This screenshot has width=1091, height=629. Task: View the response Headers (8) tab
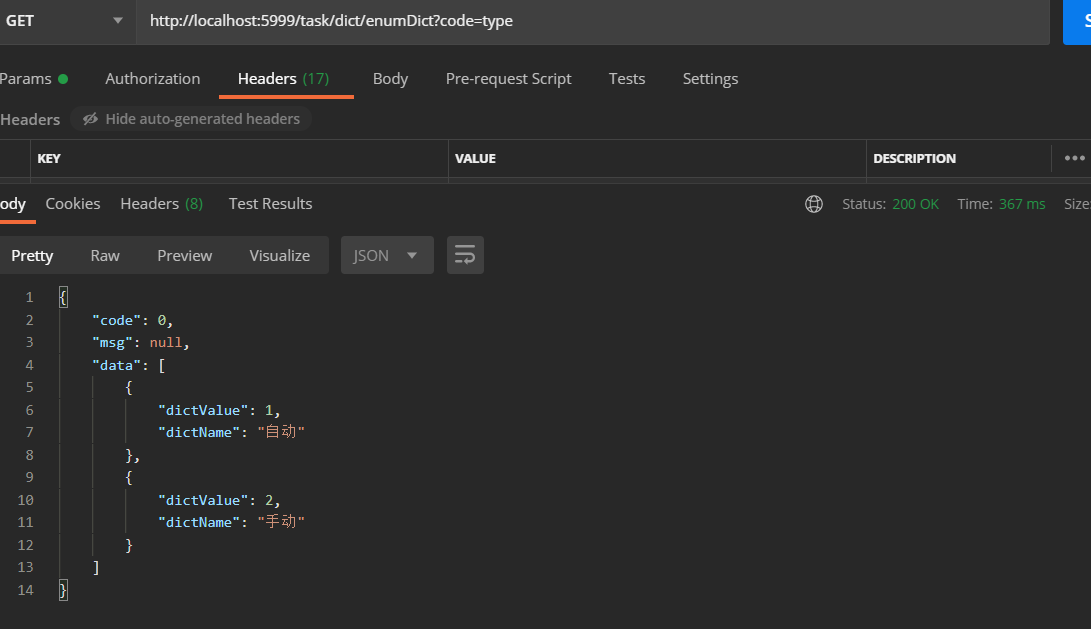tap(161, 204)
